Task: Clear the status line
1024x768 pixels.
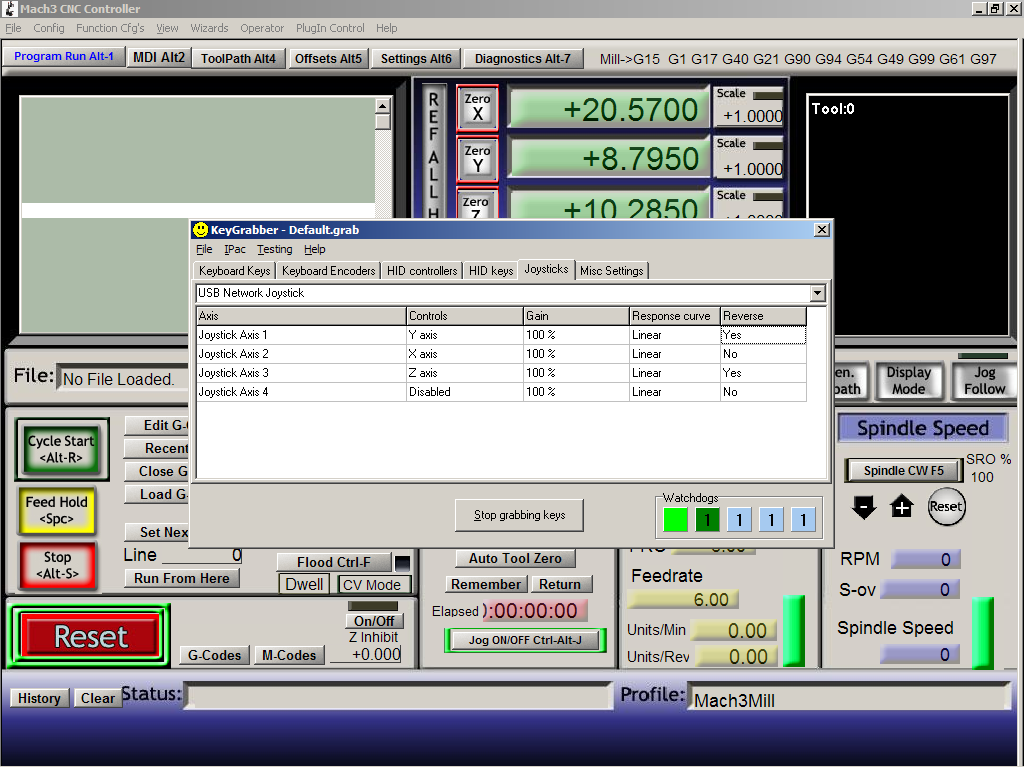Action: click(98, 698)
